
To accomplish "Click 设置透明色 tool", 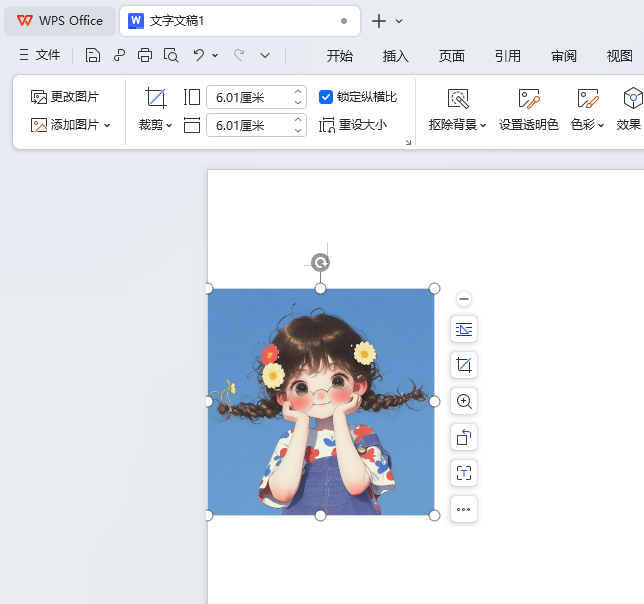I will [529, 110].
